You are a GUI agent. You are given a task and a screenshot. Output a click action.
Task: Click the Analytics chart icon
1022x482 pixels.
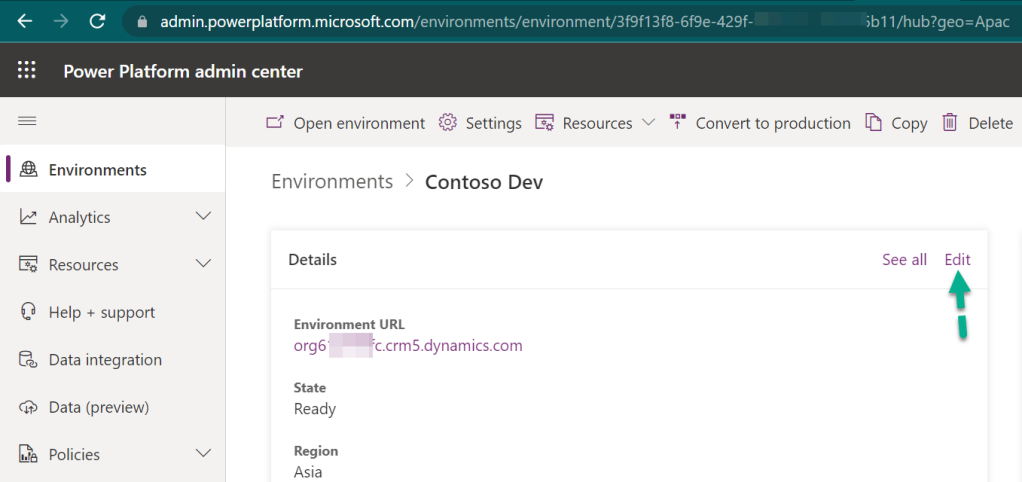28,217
